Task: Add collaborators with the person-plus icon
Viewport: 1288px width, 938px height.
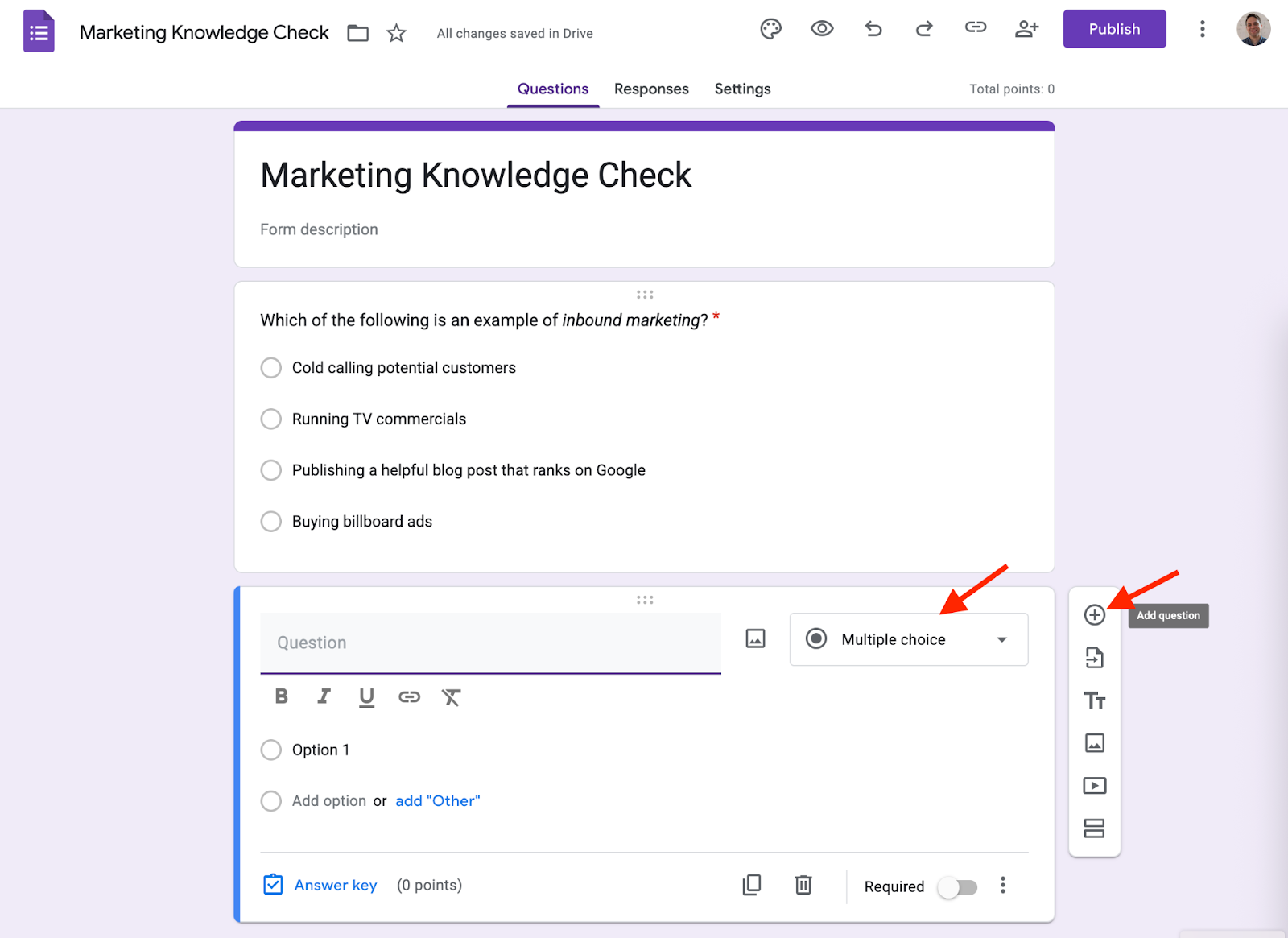Action: (1026, 30)
